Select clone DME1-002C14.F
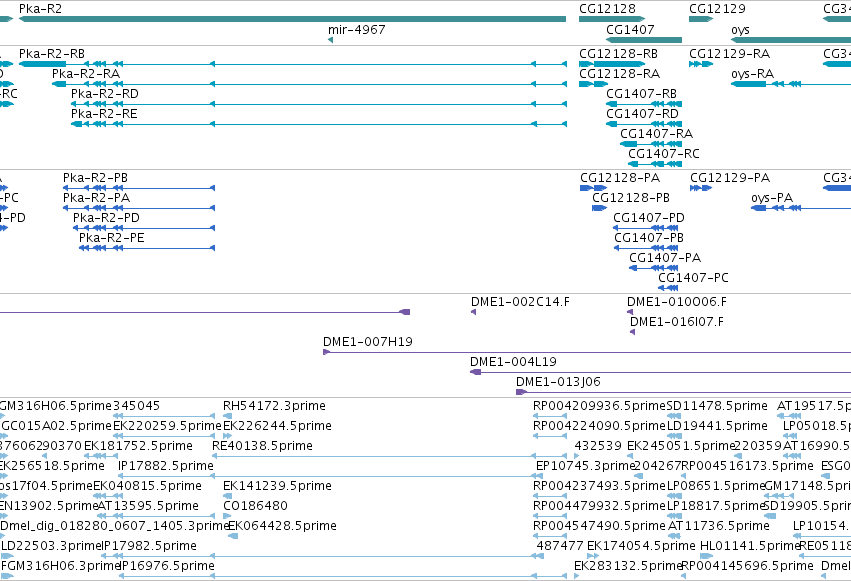 (520, 302)
